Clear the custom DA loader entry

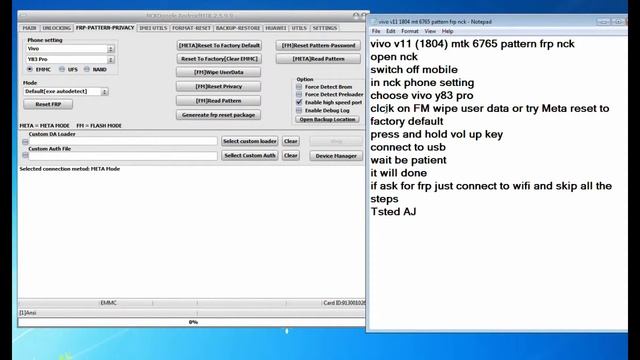tap(291, 141)
